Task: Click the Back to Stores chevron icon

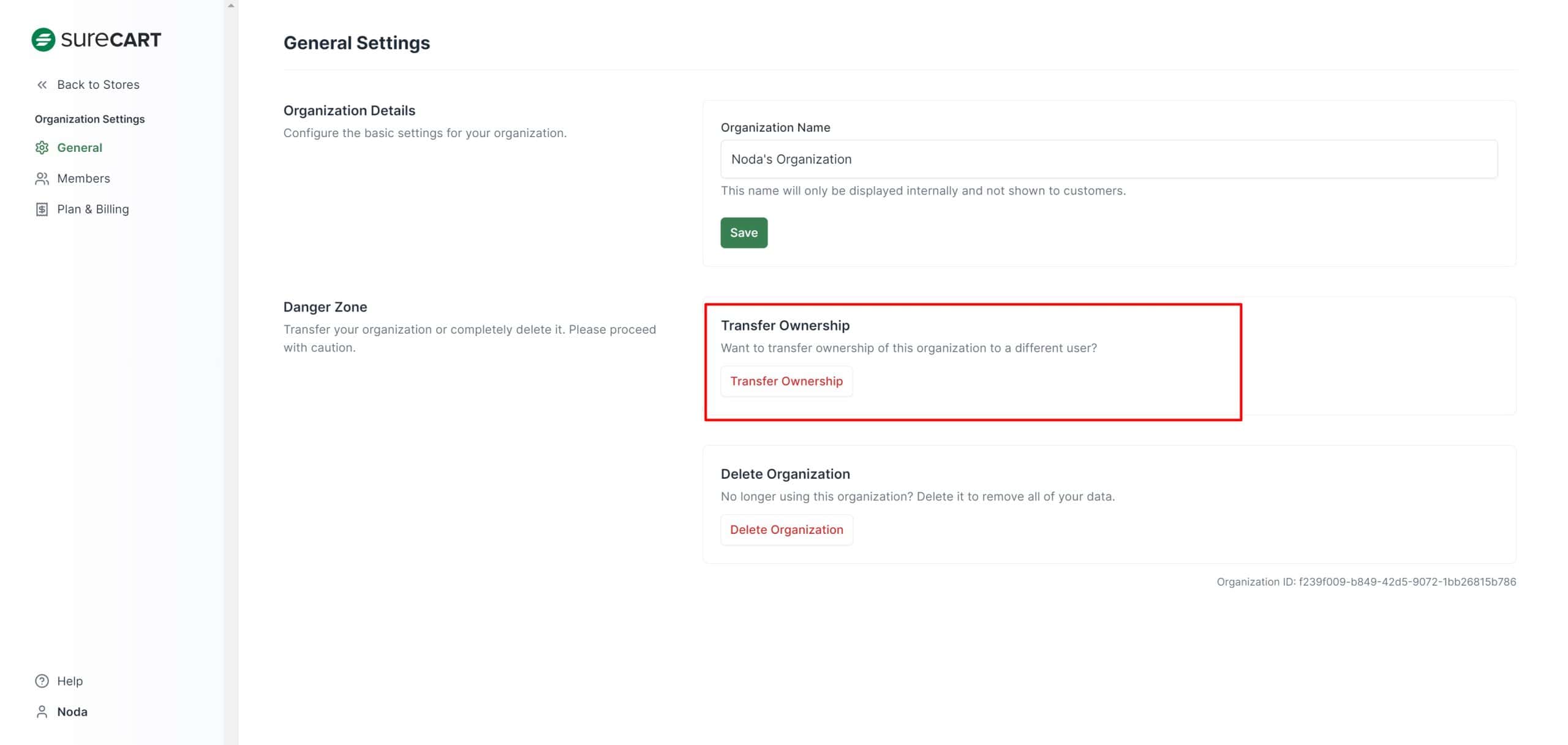Action: pos(42,85)
